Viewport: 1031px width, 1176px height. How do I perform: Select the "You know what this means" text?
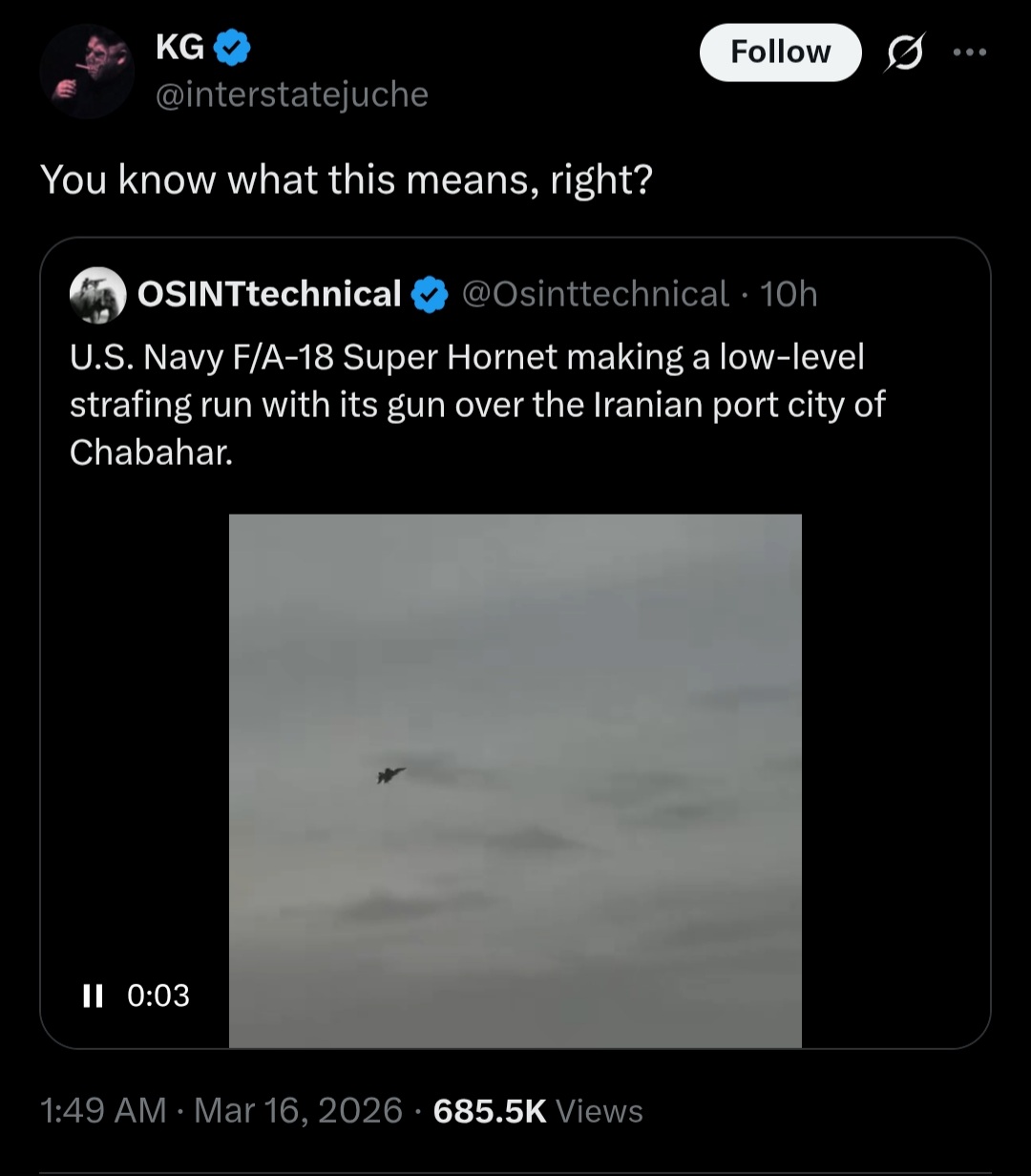(x=347, y=179)
